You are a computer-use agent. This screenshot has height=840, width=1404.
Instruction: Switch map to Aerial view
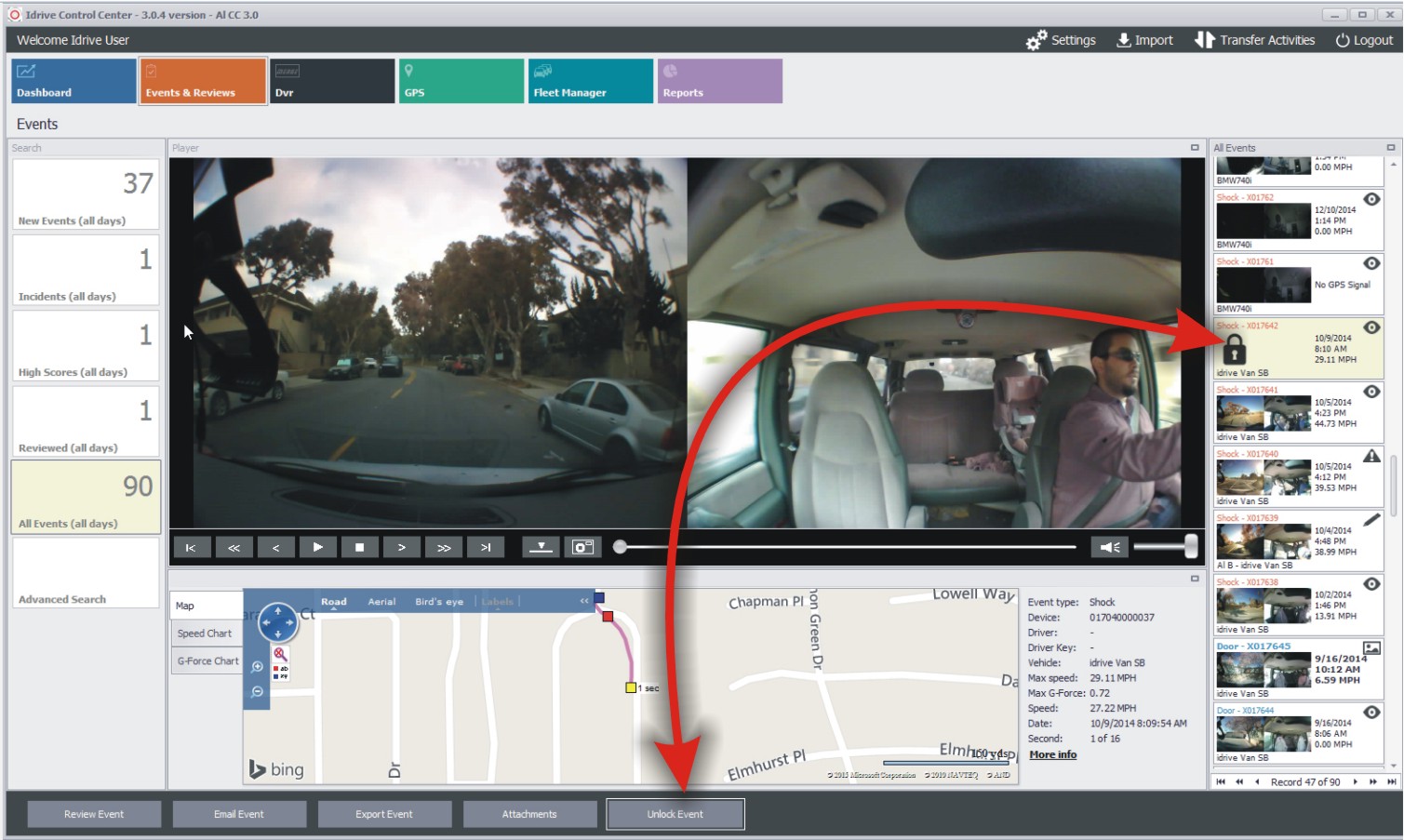(x=381, y=602)
